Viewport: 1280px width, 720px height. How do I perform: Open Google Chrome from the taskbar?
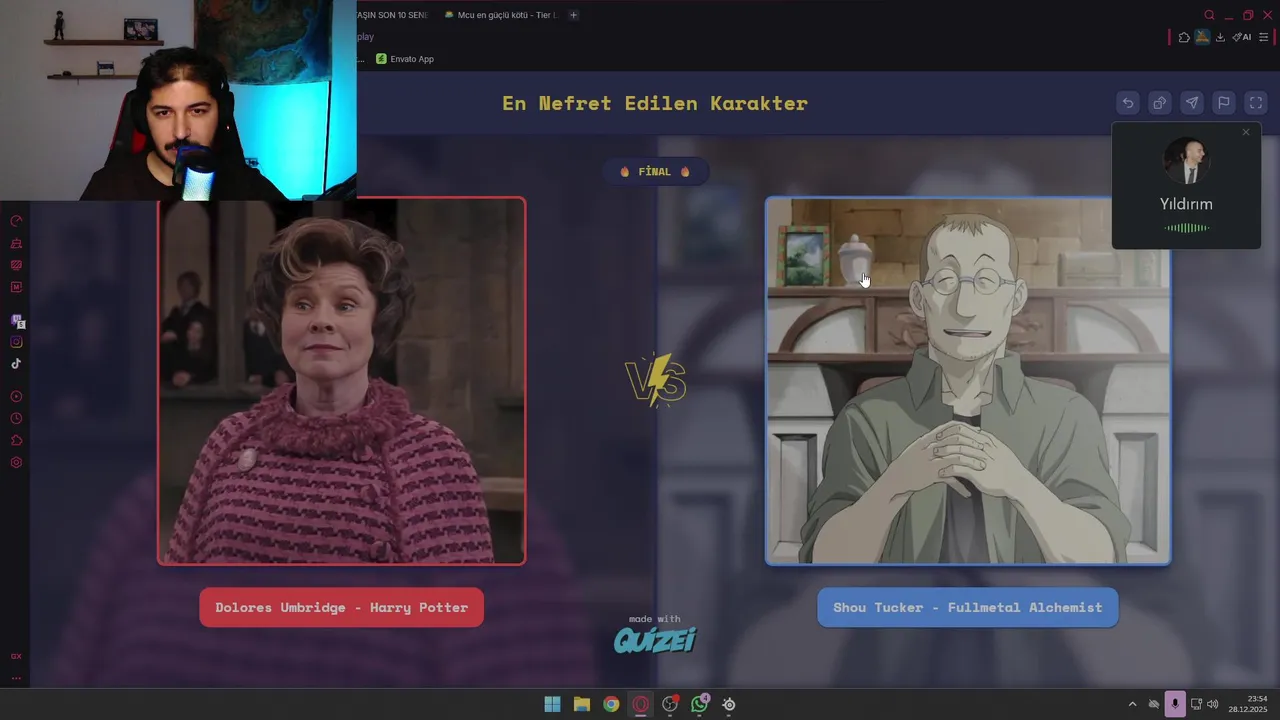pos(611,704)
